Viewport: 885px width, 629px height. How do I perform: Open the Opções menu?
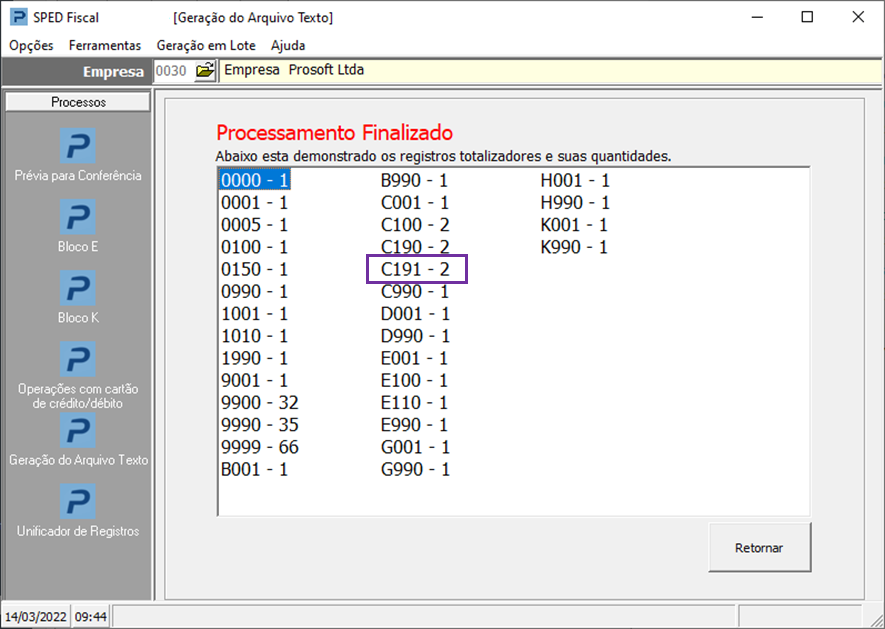tap(31, 45)
